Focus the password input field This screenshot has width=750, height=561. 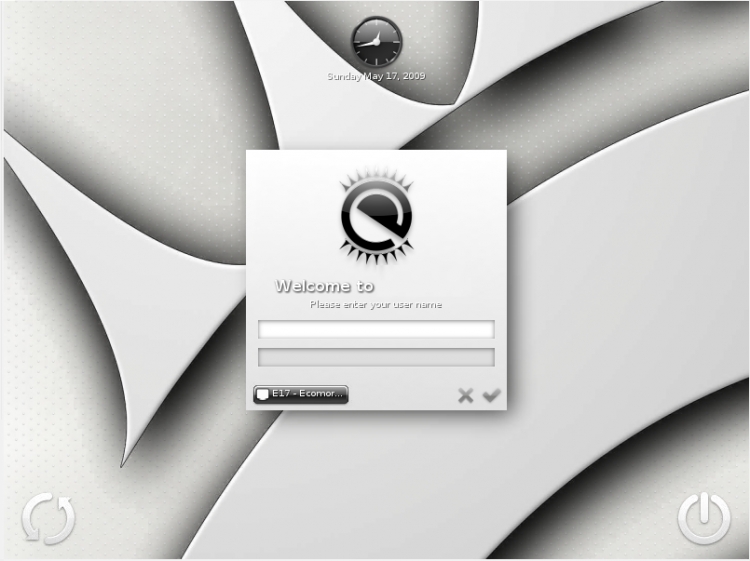pos(376,357)
